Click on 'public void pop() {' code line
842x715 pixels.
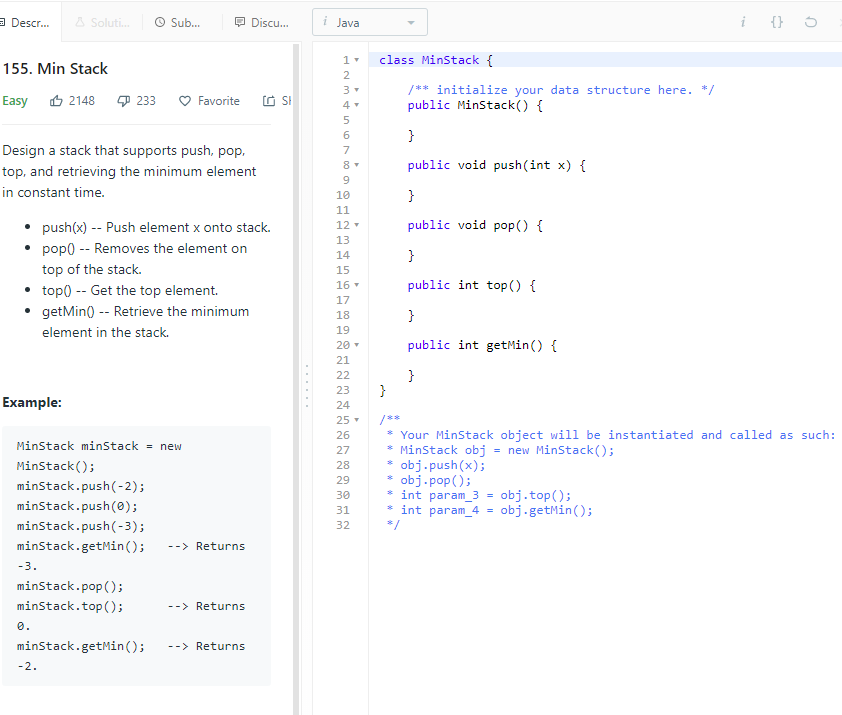click(x=475, y=225)
